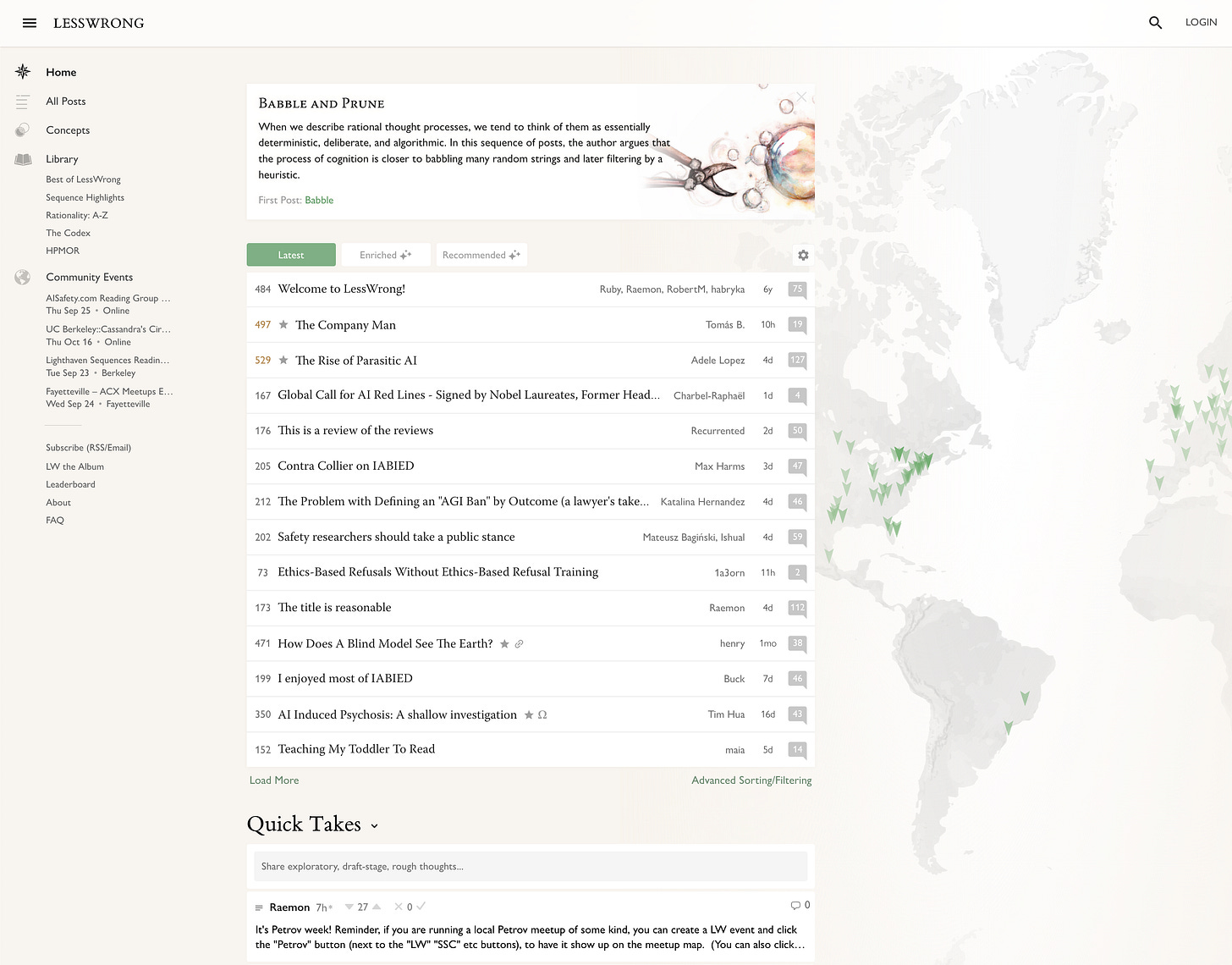Click the search magnifier icon
Image resolution: width=1232 pixels, height=965 pixels.
click(x=1155, y=23)
